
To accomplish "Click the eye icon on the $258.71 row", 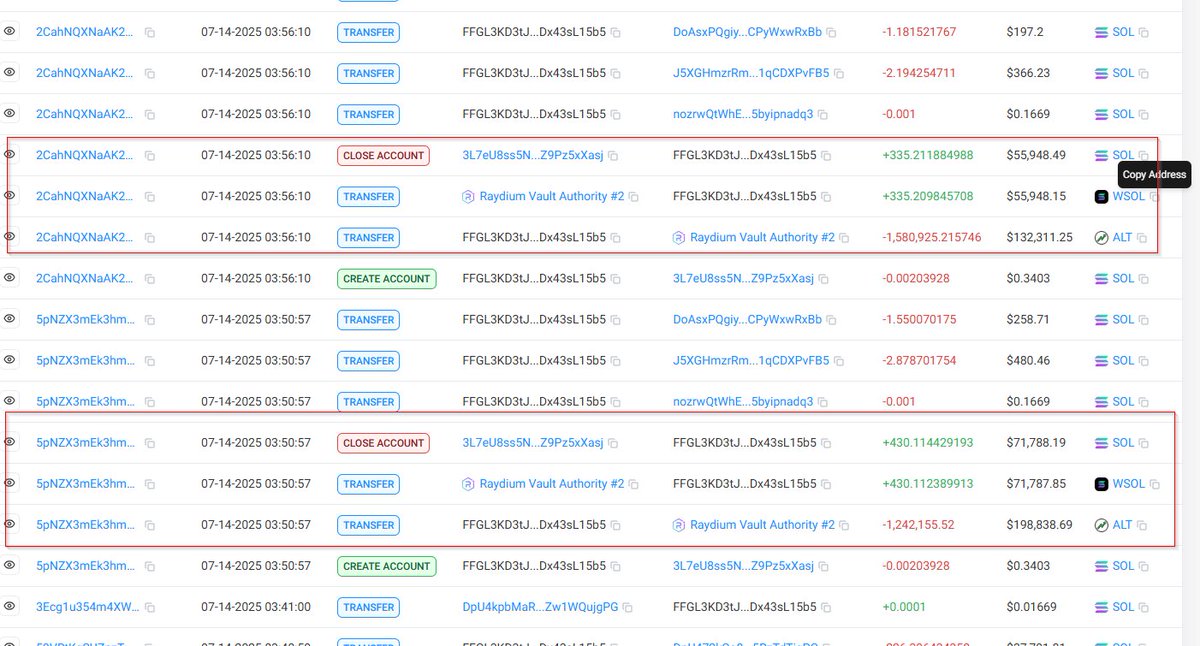I will coord(9,319).
